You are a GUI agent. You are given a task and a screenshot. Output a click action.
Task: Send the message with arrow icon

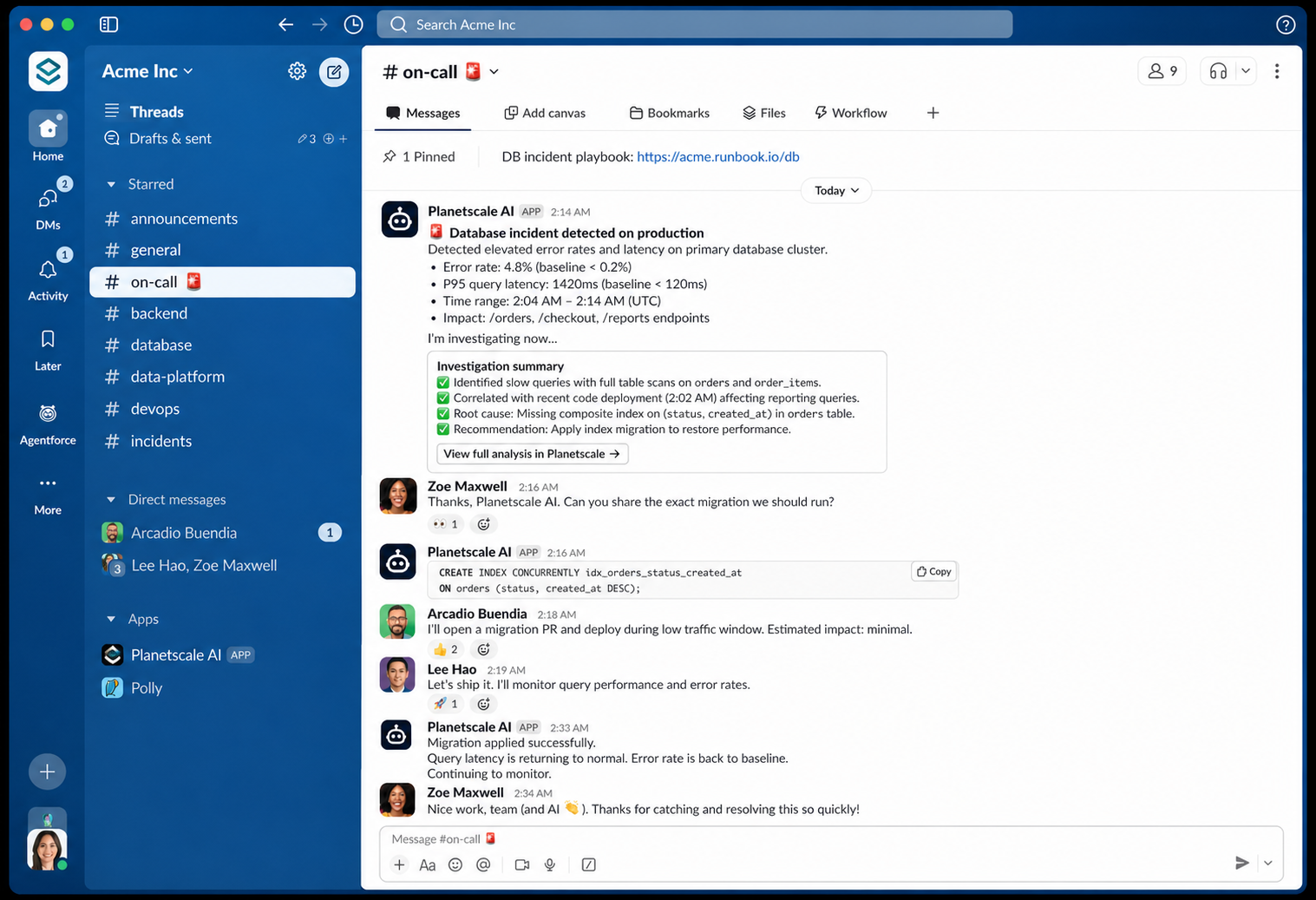coord(1241,863)
